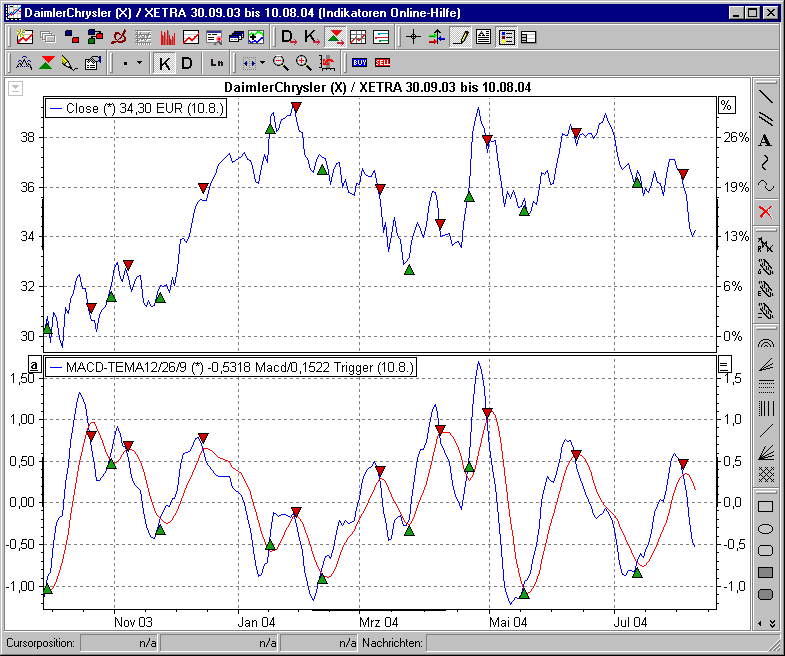
Task: Choose the ellipse shape tool
Action: 766,528
